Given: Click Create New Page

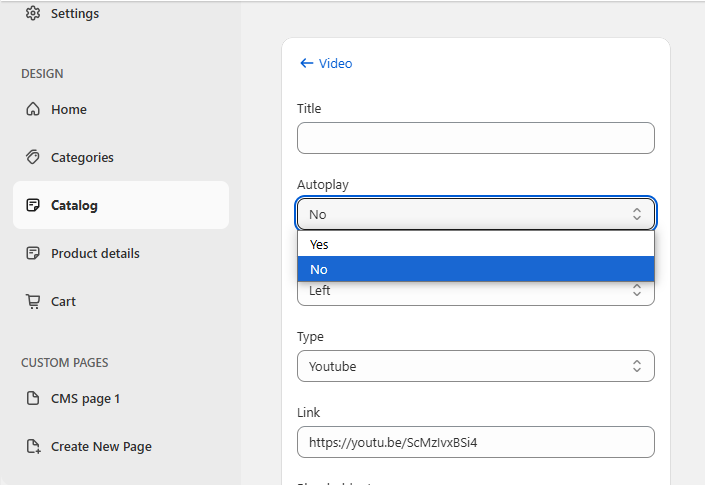Looking at the screenshot, I should pos(121,446).
